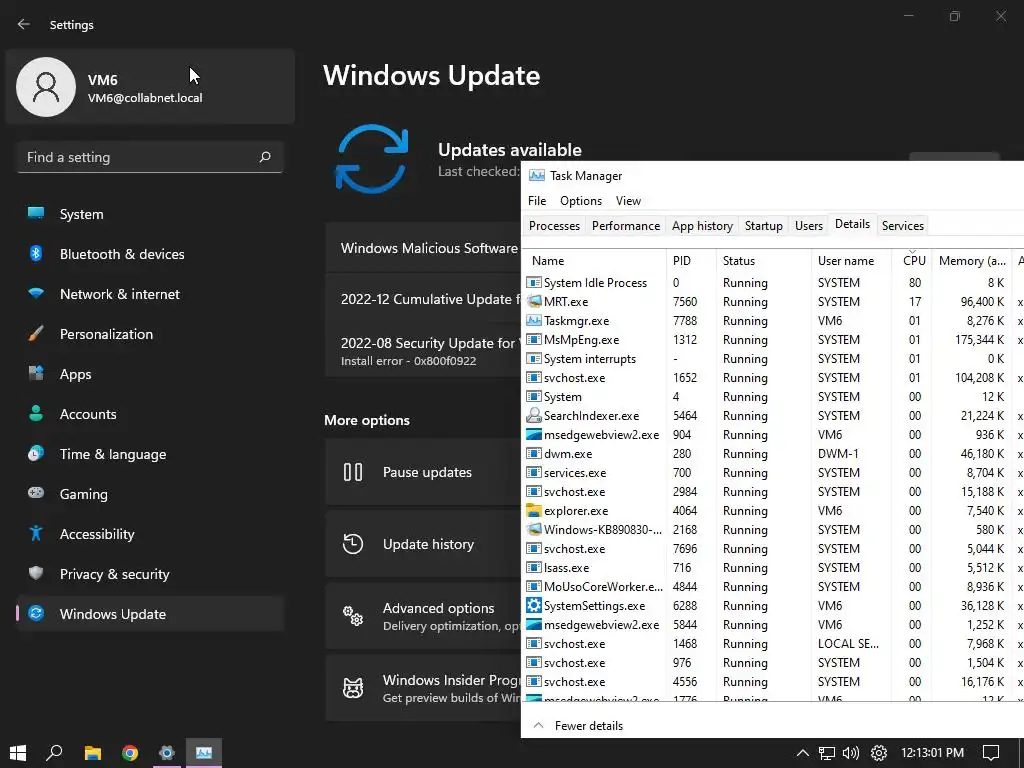Viewport: 1024px width, 768px height.
Task: Switch to the Users tab
Action: pos(808,225)
